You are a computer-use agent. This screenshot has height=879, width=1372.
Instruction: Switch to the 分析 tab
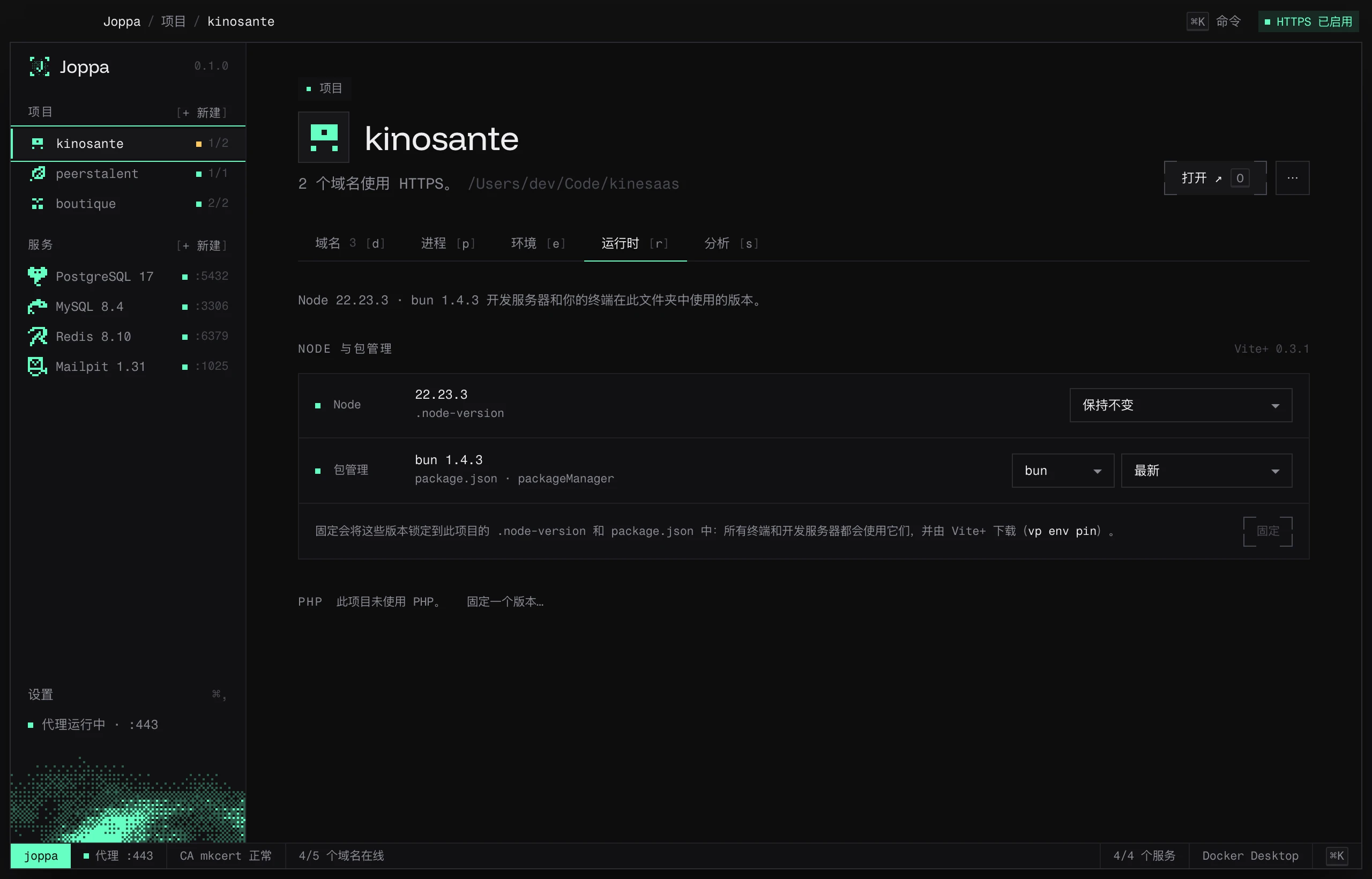click(731, 244)
